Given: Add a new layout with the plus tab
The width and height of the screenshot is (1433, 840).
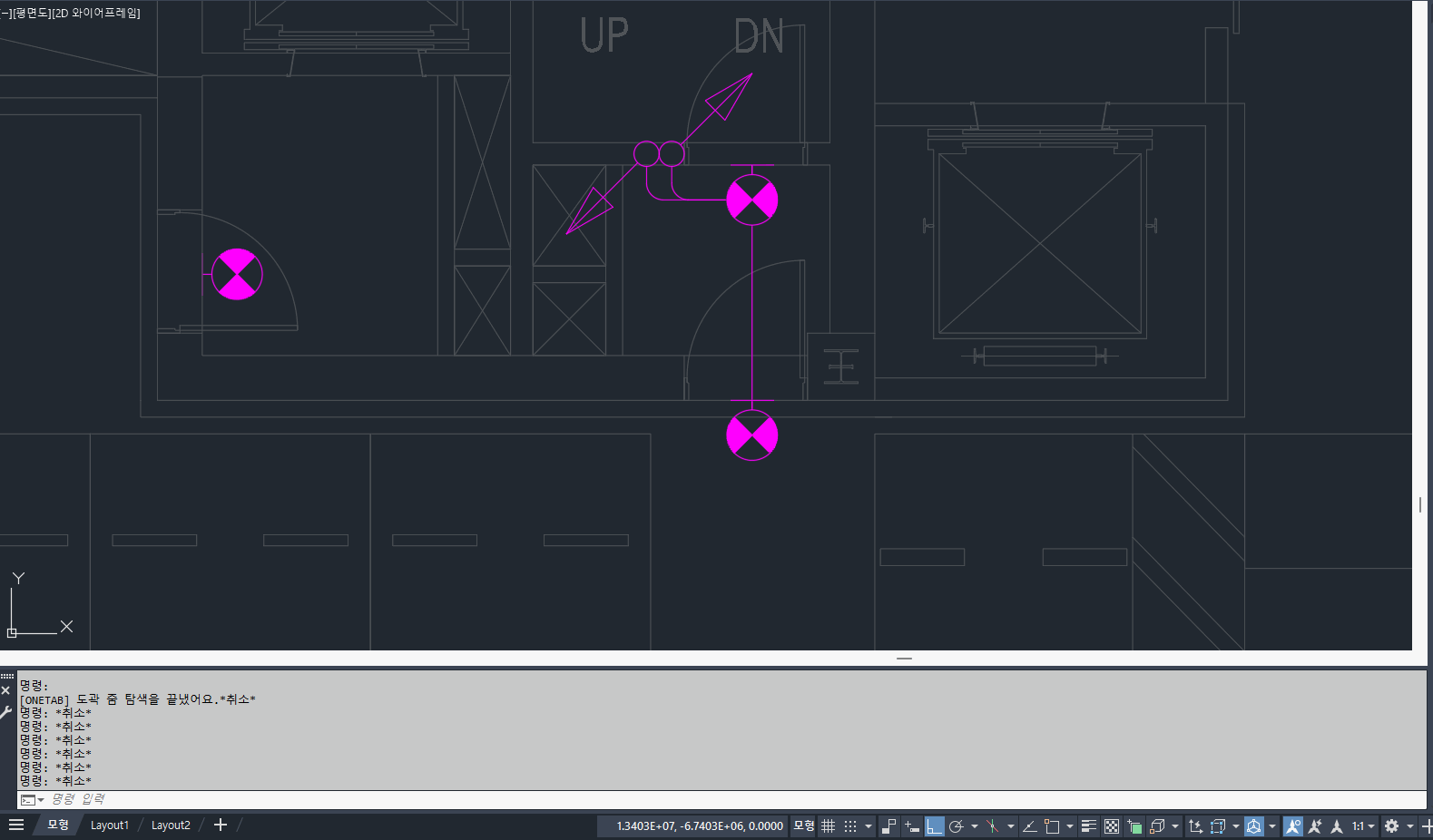Looking at the screenshot, I should [x=220, y=825].
